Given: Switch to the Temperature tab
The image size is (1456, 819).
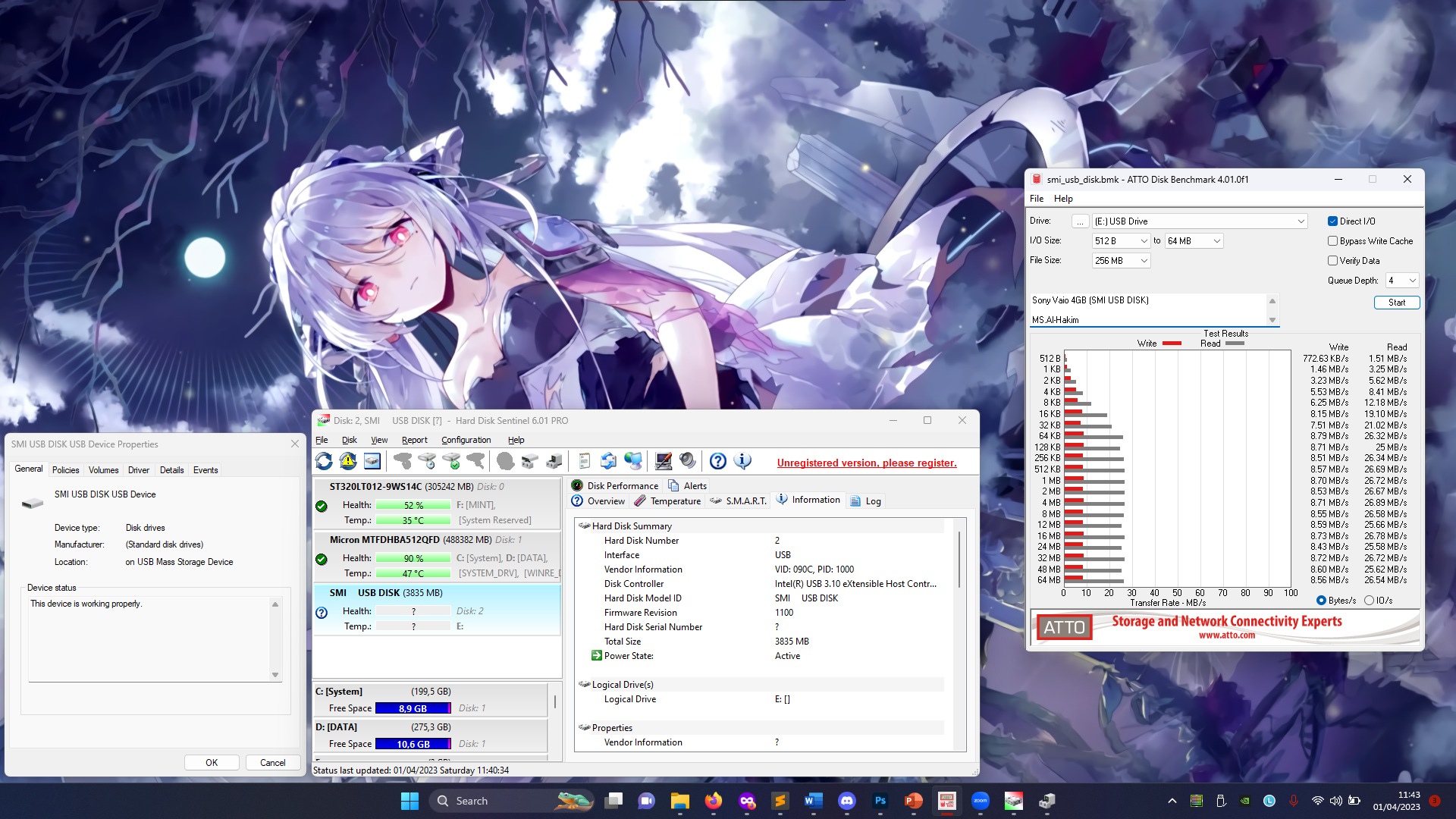Looking at the screenshot, I should (x=667, y=501).
